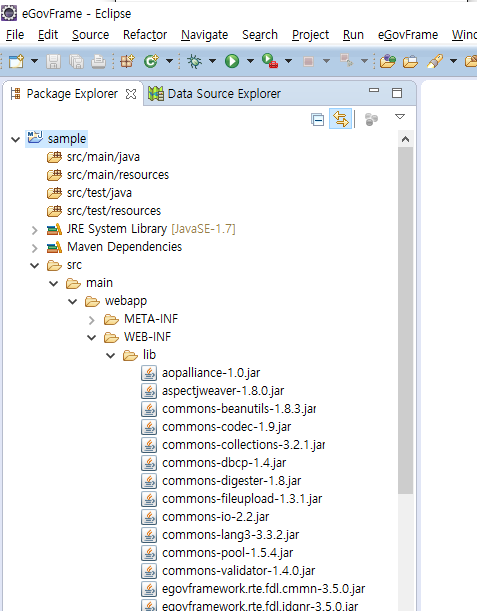Screen dimensions: 477x611
Task: Click the Package Explorer vertical scrollbar thumb
Action: (405, 320)
